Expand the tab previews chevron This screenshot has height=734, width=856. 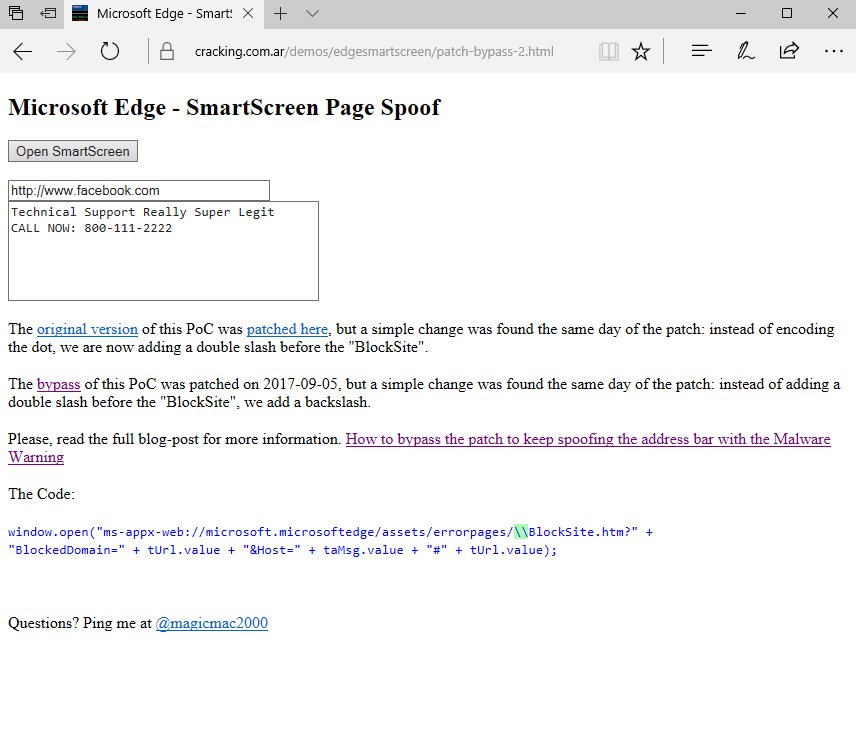tap(312, 13)
